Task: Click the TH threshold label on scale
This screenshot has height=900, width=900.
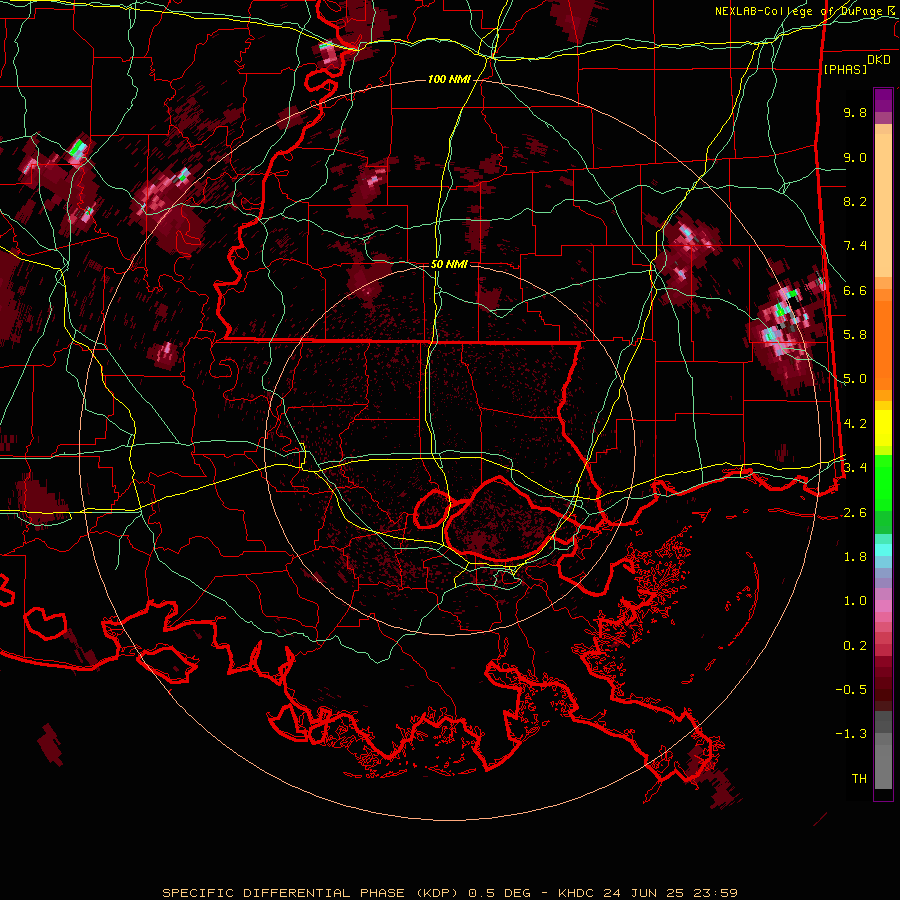Action: tap(859, 779)
